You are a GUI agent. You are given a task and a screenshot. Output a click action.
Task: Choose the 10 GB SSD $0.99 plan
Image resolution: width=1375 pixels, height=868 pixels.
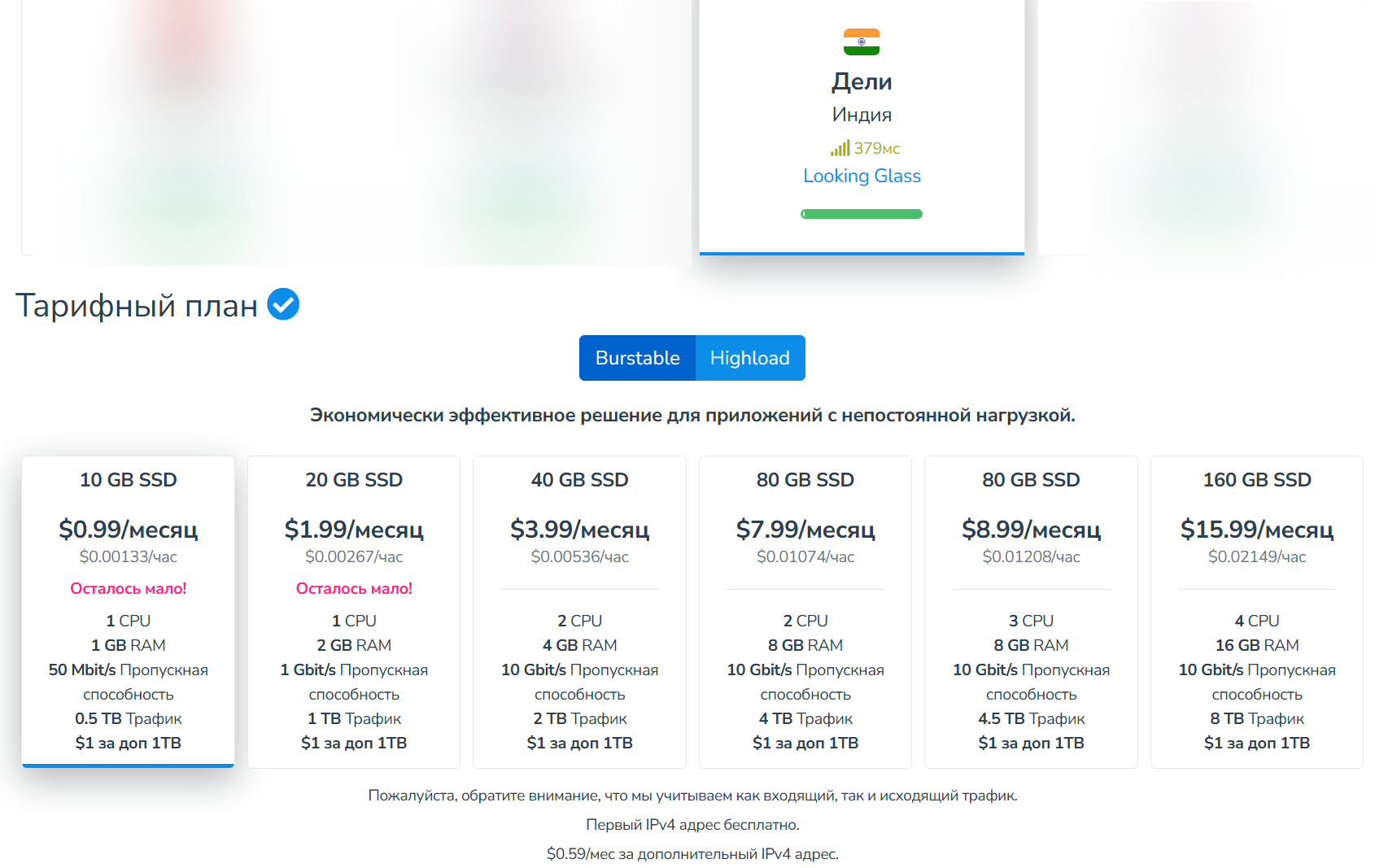[128, 612]
